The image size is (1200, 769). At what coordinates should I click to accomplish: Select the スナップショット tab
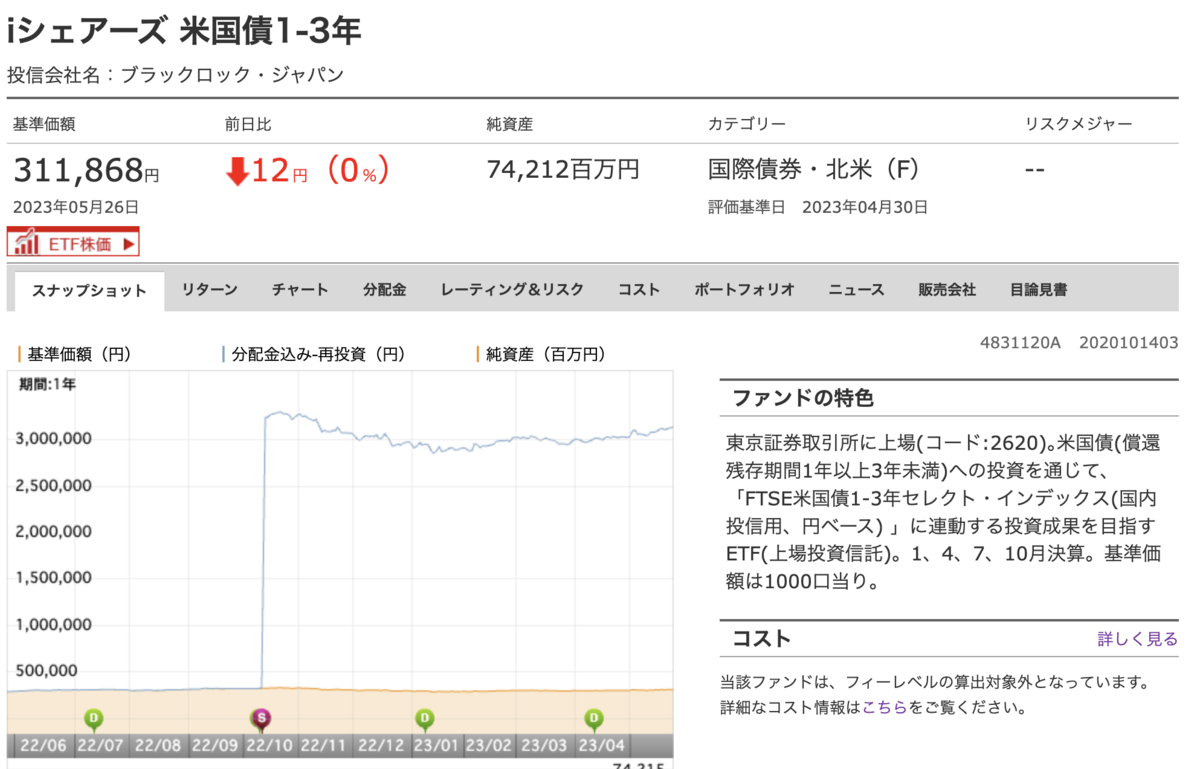click(89, 291)
